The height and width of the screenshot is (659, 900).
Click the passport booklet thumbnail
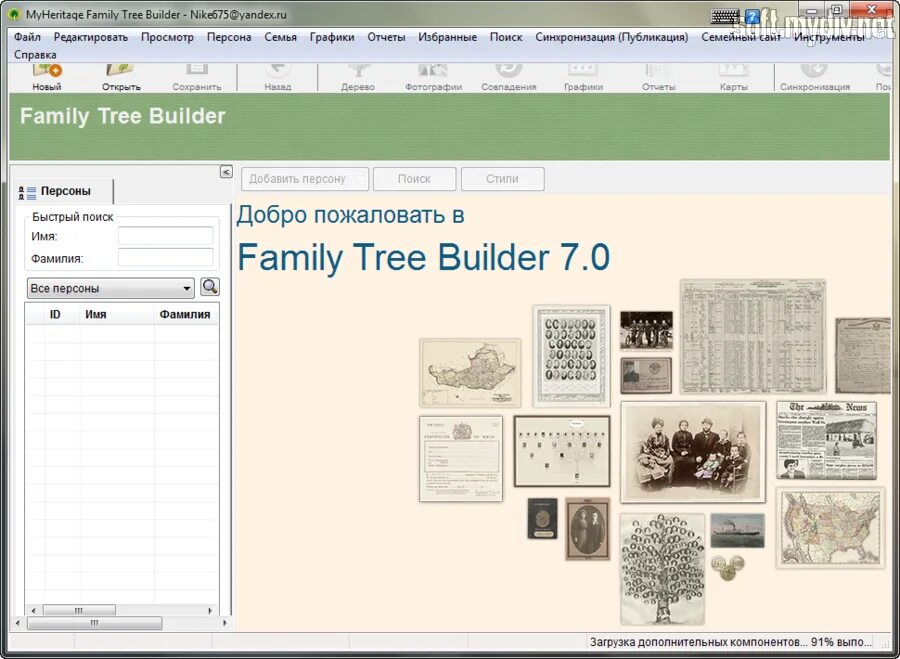tap(542, 518)
